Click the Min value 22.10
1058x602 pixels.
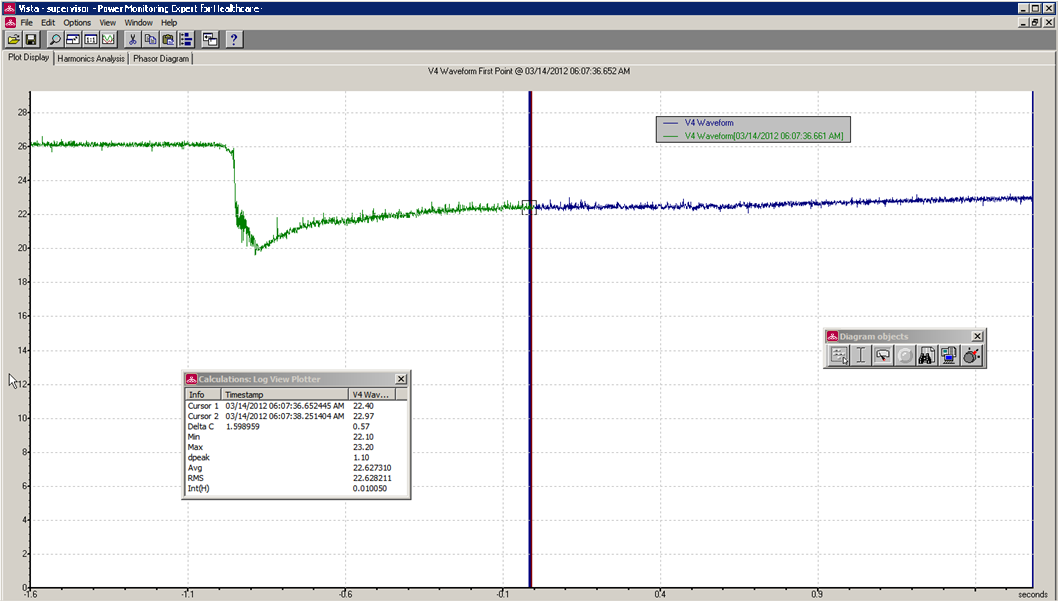(x=363, y=437)
